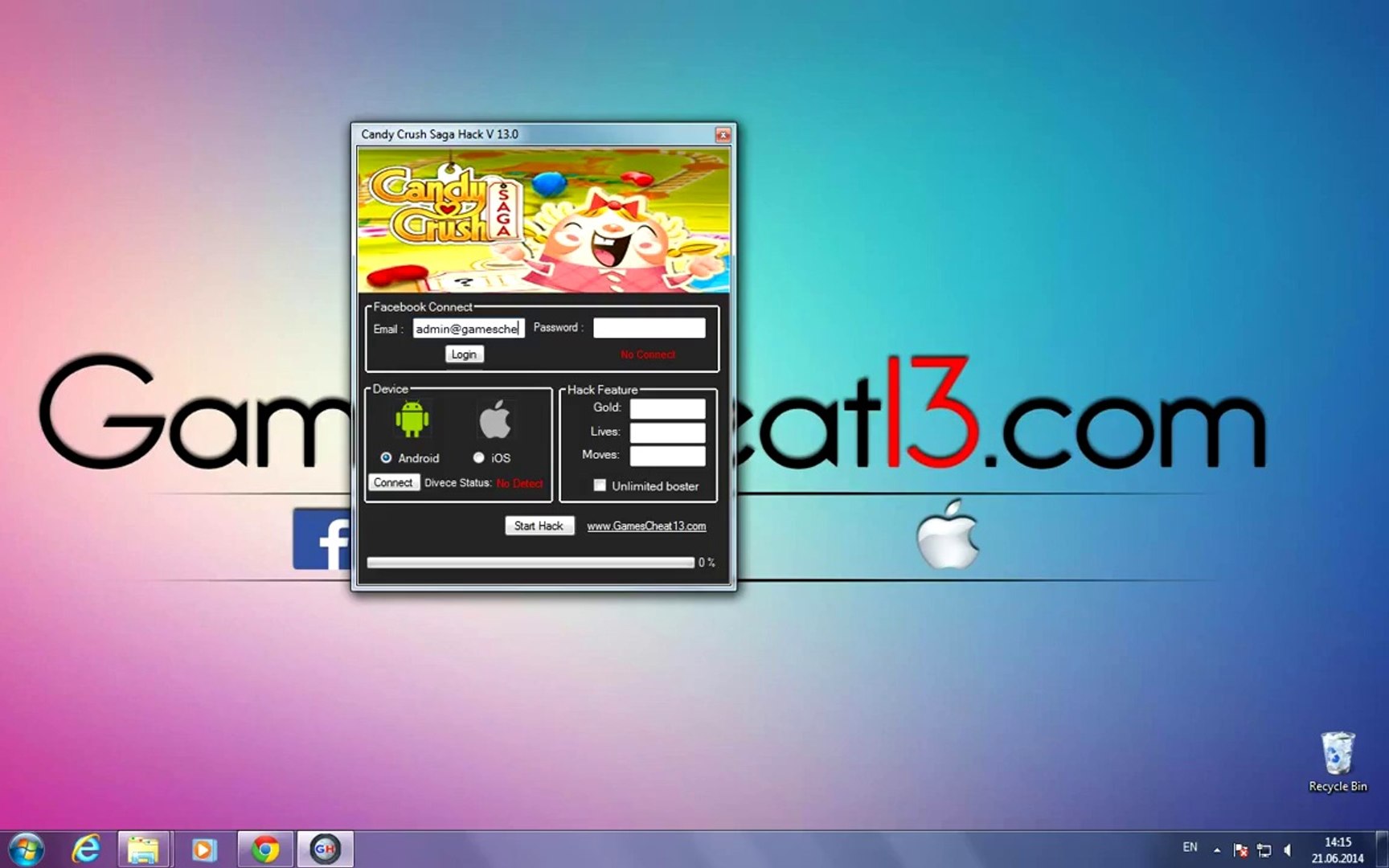Open the Windows Start menu
Viewport: 1389px width, 868px height.
pos(26,850)
